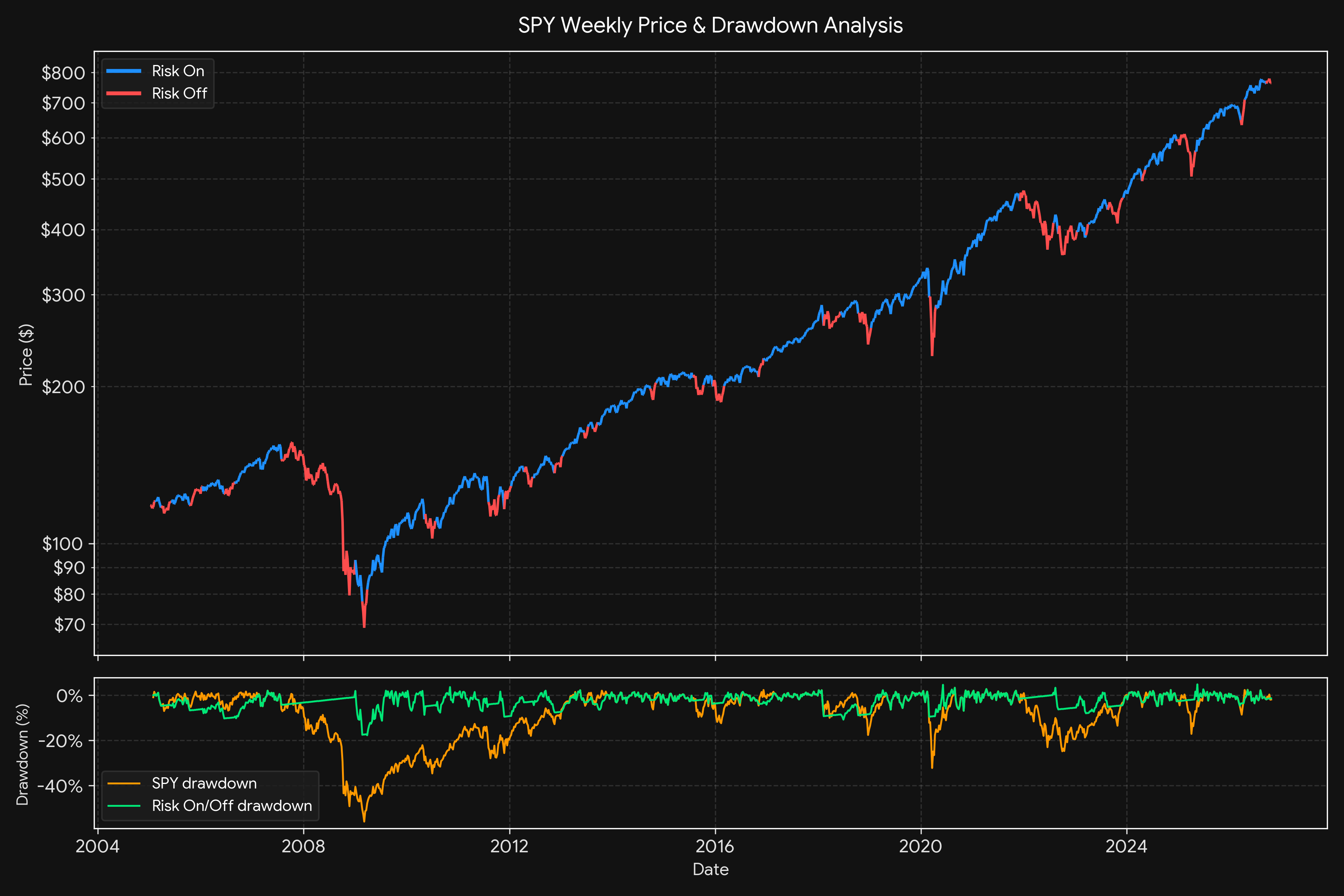Click the 2020 date axis label
1344x896 pixels.
point(921,847)
